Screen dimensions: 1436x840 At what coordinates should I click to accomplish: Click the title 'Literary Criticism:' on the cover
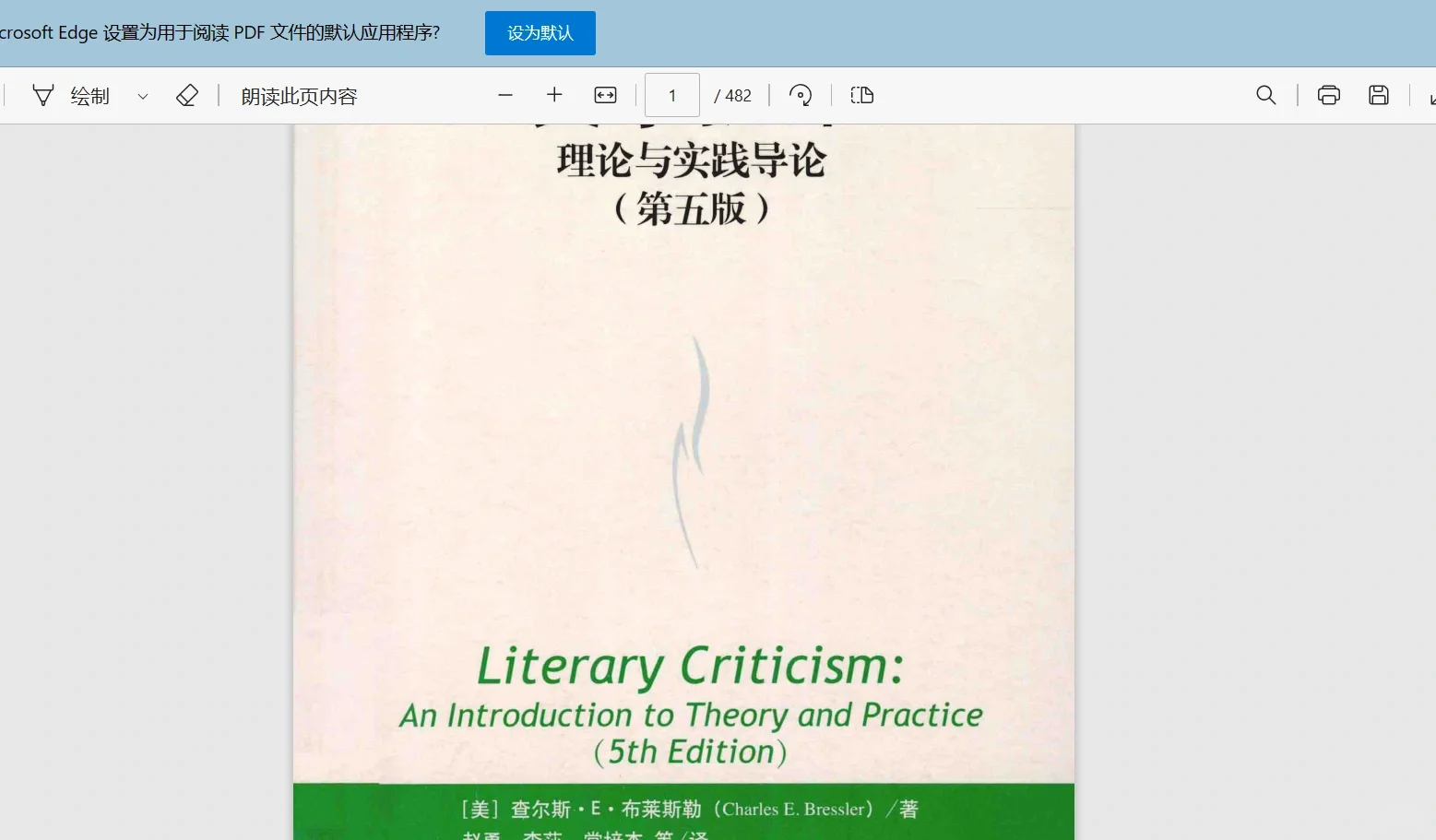(x=690, y=666)
